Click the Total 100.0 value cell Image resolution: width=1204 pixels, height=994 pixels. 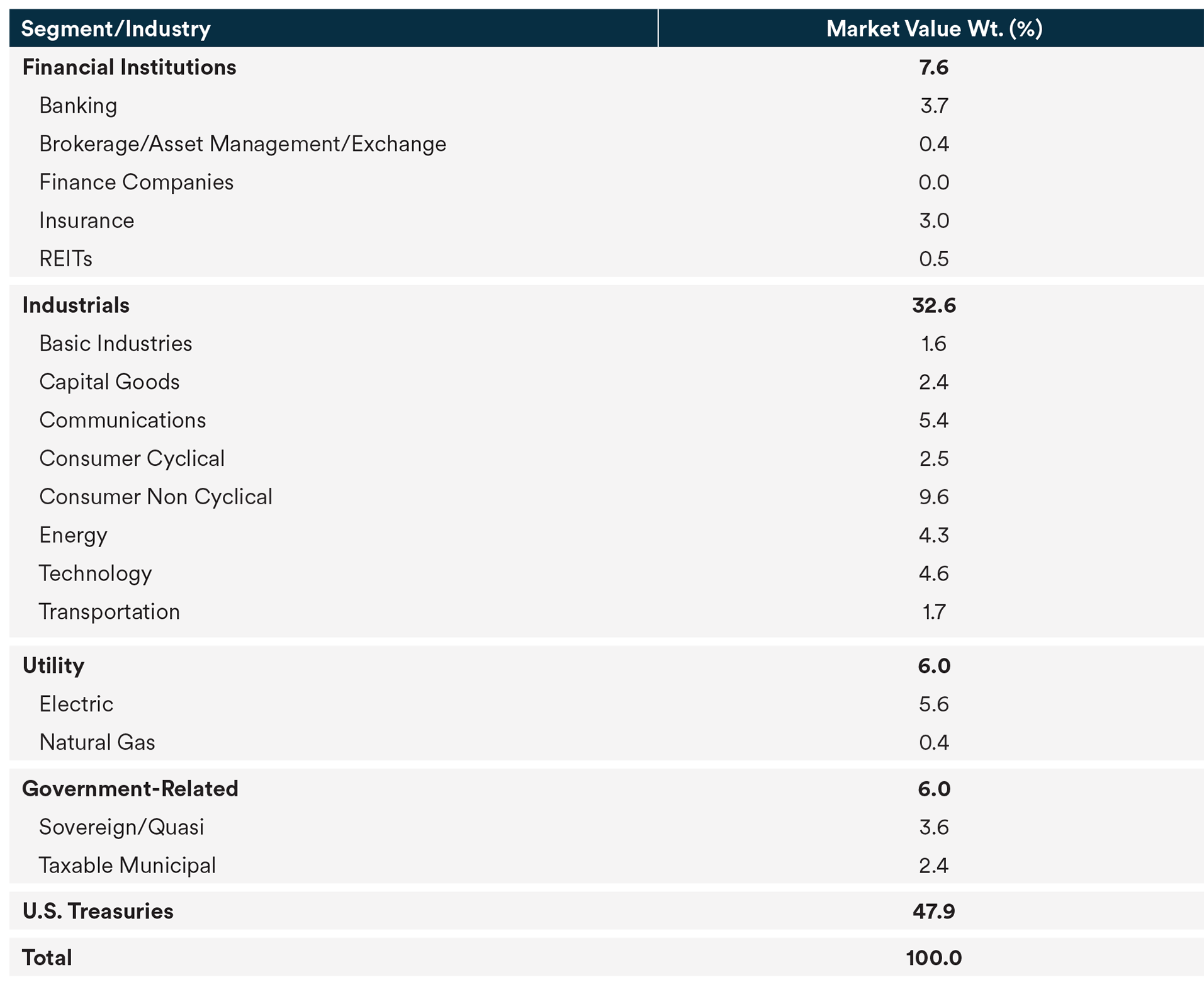[x=933, y=958]
